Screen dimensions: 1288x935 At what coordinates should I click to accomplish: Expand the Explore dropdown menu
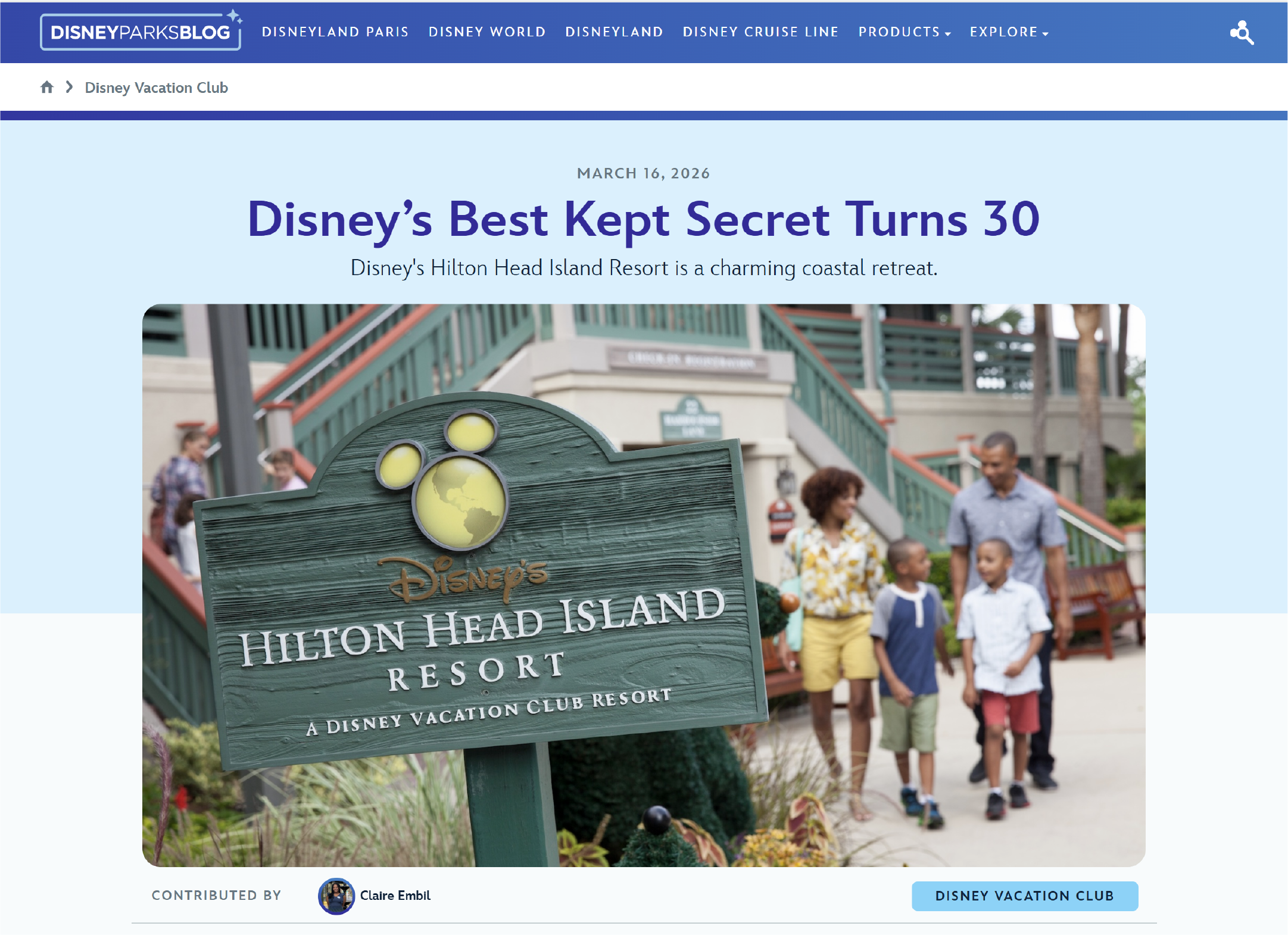tap(1009, 32)
